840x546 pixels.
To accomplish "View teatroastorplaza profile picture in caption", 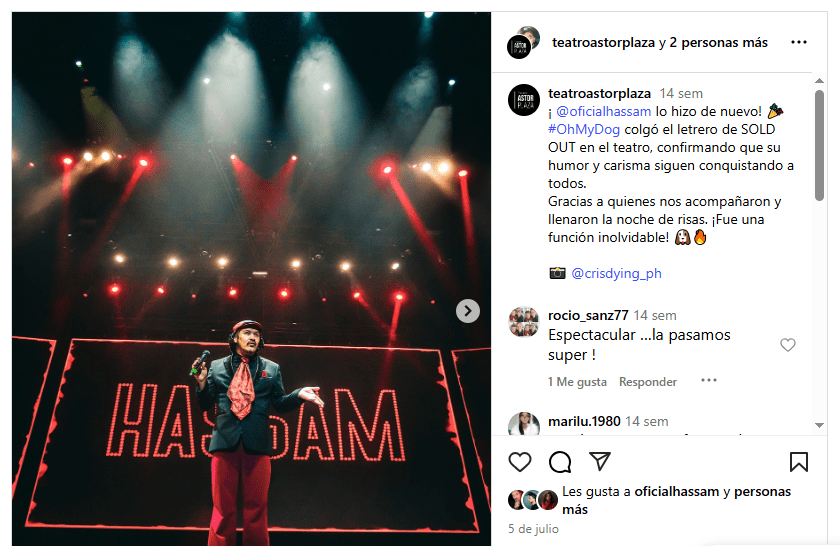I will pos(524,100).
